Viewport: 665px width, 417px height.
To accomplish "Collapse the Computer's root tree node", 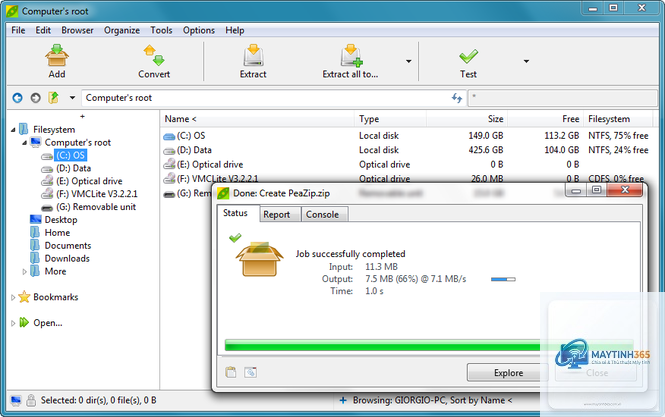I will (24, 143).
